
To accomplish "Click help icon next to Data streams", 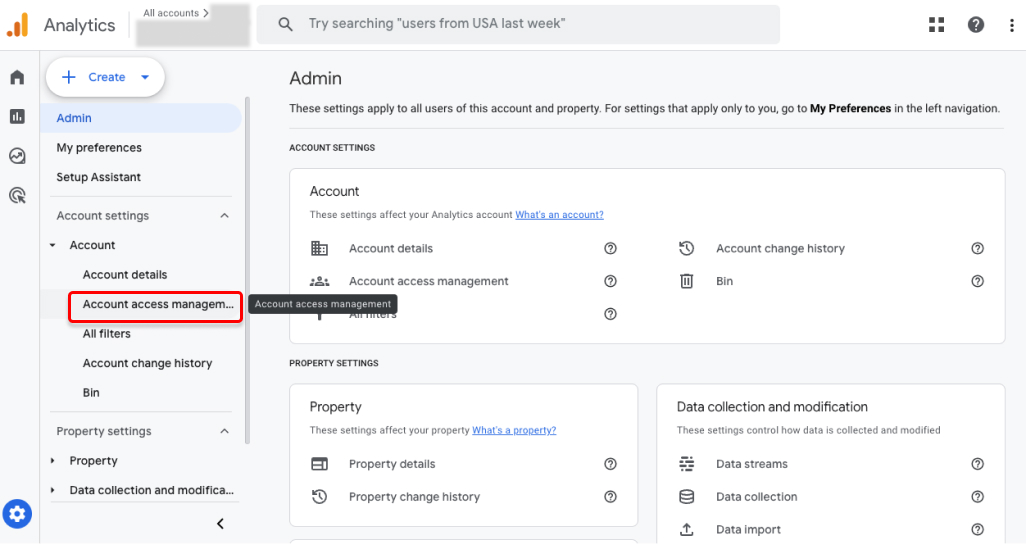I will (977, 464).
